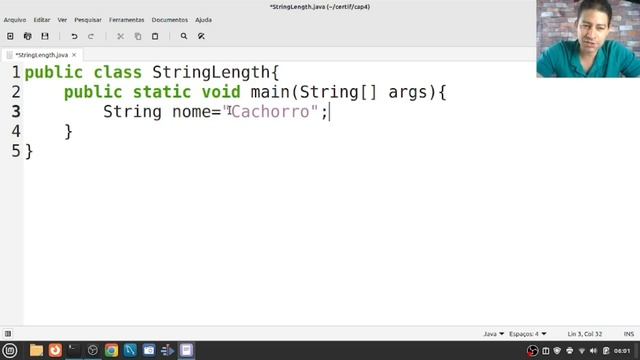This screenshot has width=640, height=360.
Task: Click the Open file toolbar icon
Action: point(28,36)
